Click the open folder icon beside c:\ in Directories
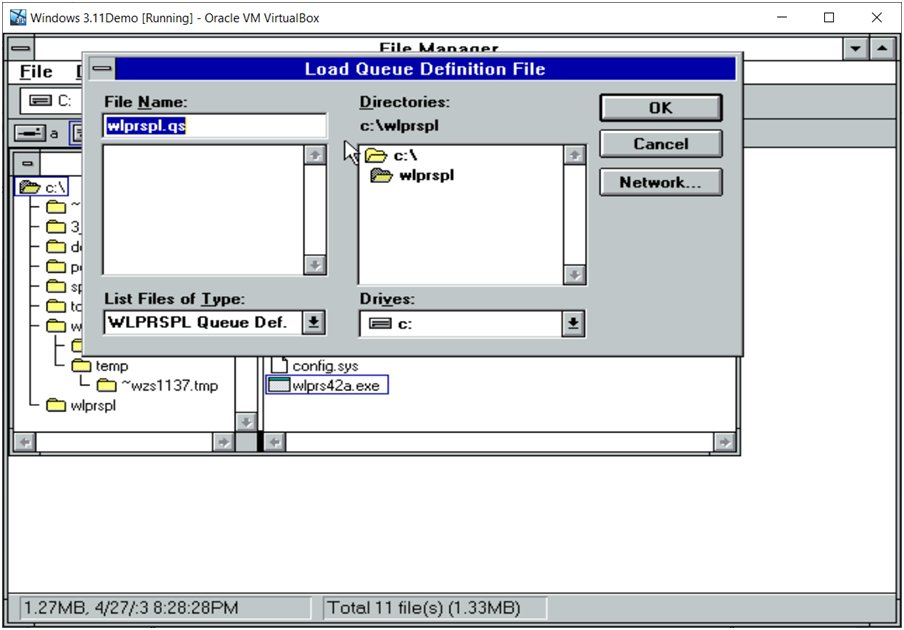904x630 pixels. pos(376,155)
